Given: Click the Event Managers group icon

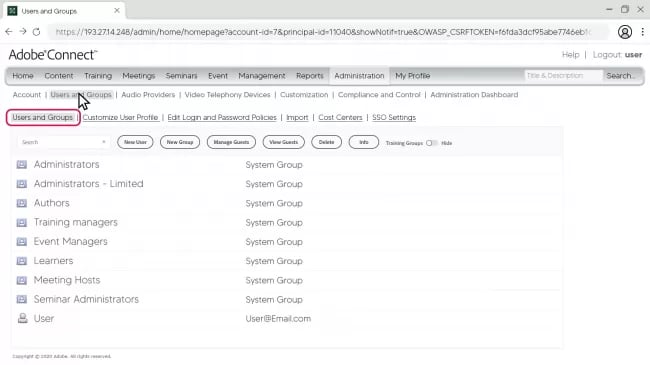Looking at the screenshot, I should 22,241.
